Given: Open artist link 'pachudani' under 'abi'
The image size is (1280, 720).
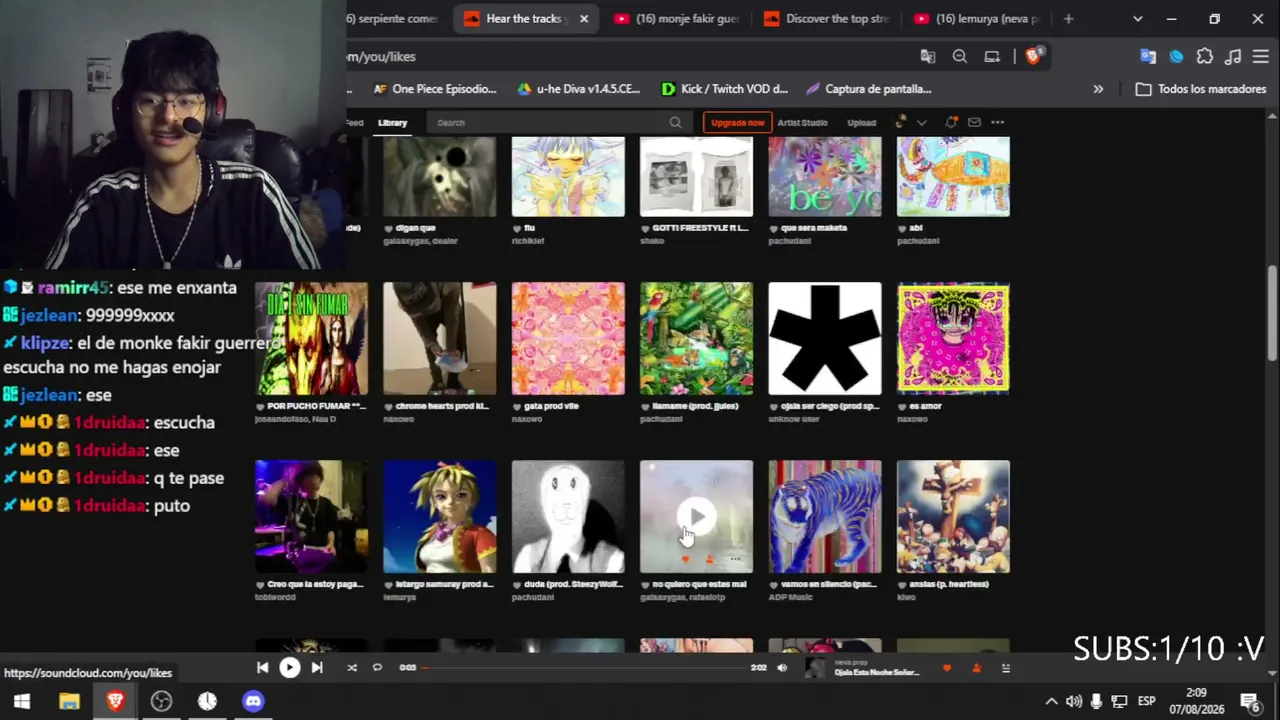Looking at the screenshot, I should (x=918, y=241).
